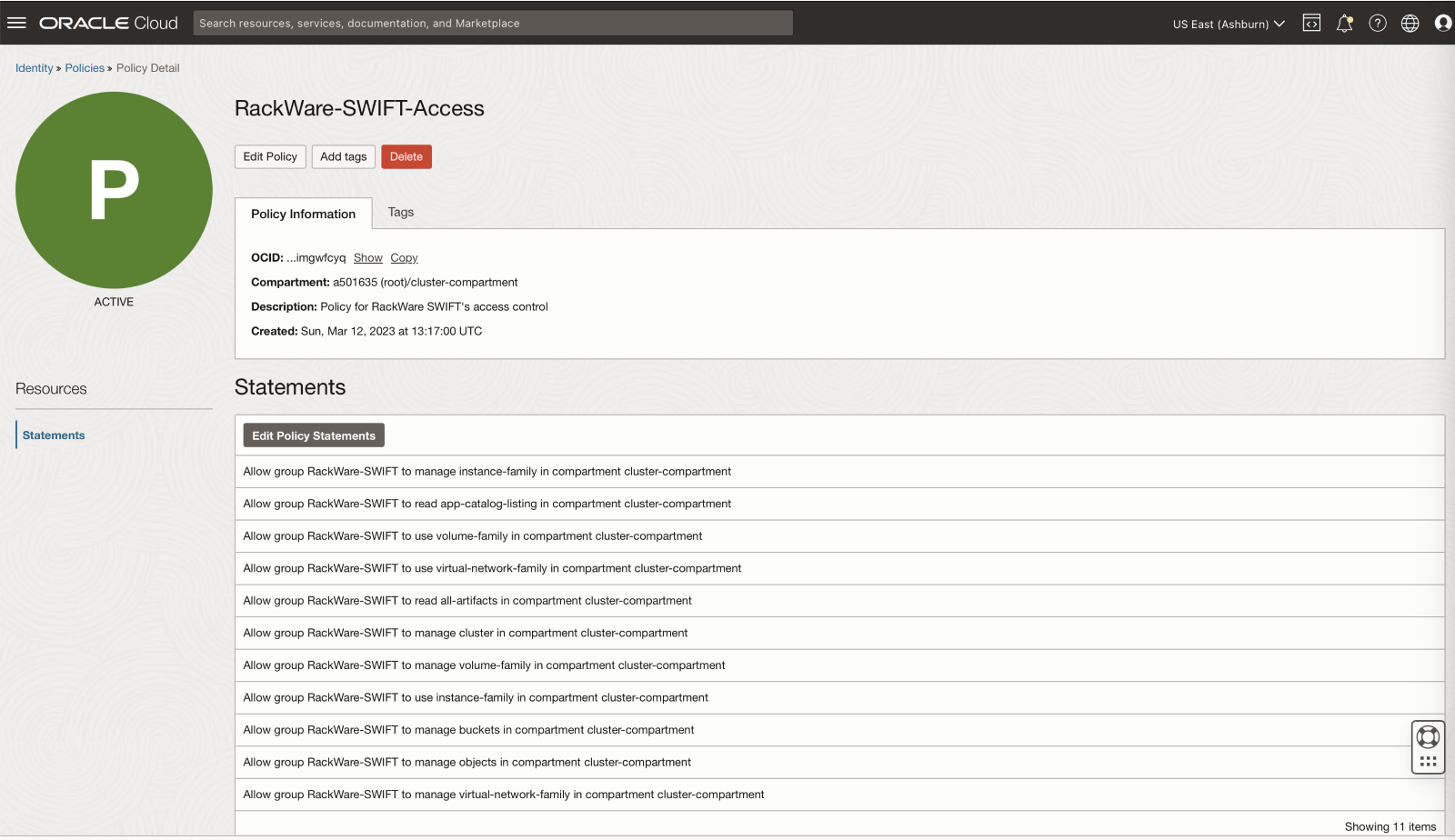The image size is (1455, 840).
Task: Select the 'manage volume-family' statement row
Action: point(839,665)
